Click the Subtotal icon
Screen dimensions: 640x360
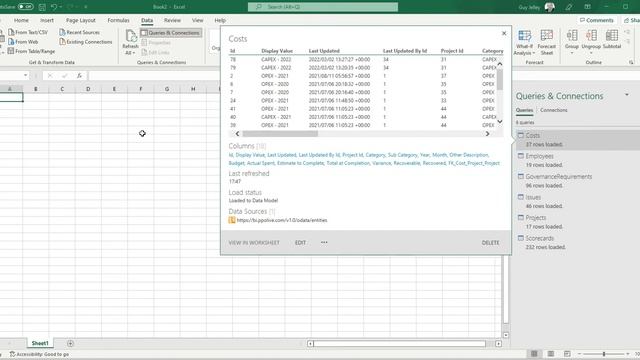[612, 36]
